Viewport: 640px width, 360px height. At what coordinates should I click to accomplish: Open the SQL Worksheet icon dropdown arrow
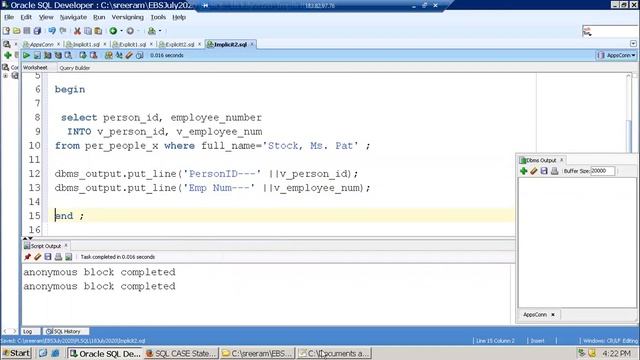tap(160, 31)
